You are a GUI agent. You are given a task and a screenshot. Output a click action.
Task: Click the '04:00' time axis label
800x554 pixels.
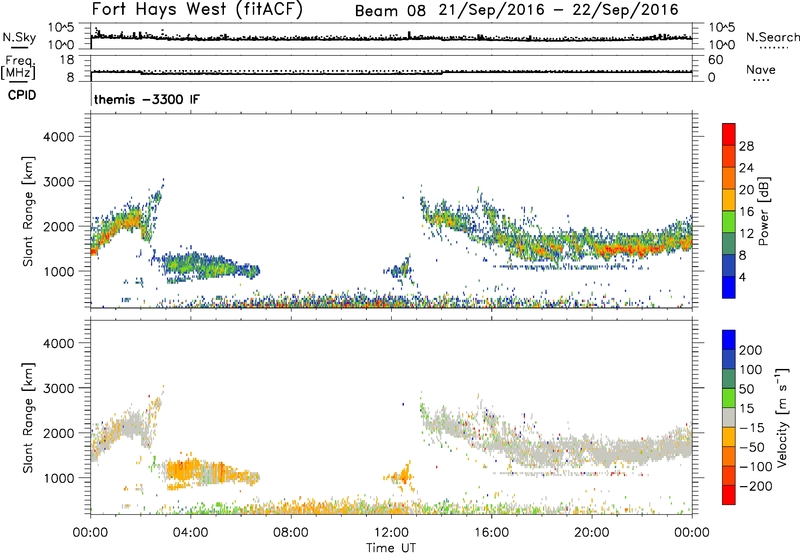[x=190, y=533]
